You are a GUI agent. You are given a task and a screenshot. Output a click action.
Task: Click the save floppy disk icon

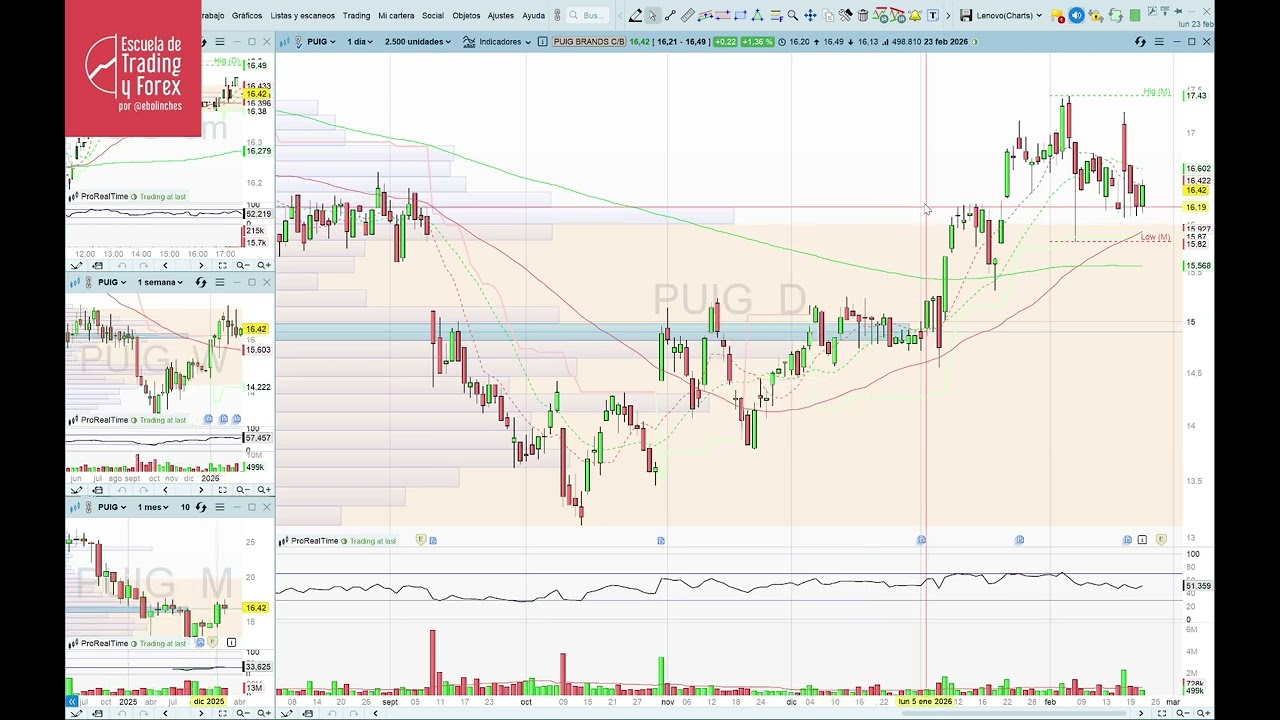pyautogui.click(x=966, y=15)
